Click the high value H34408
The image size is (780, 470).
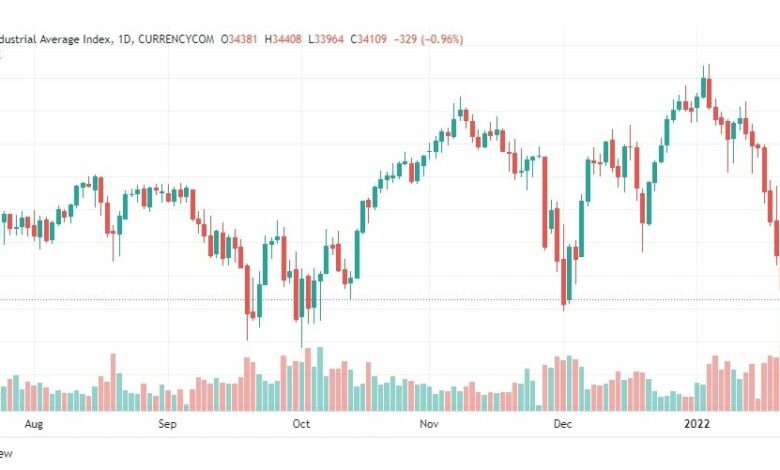click(x=283, y=39)
